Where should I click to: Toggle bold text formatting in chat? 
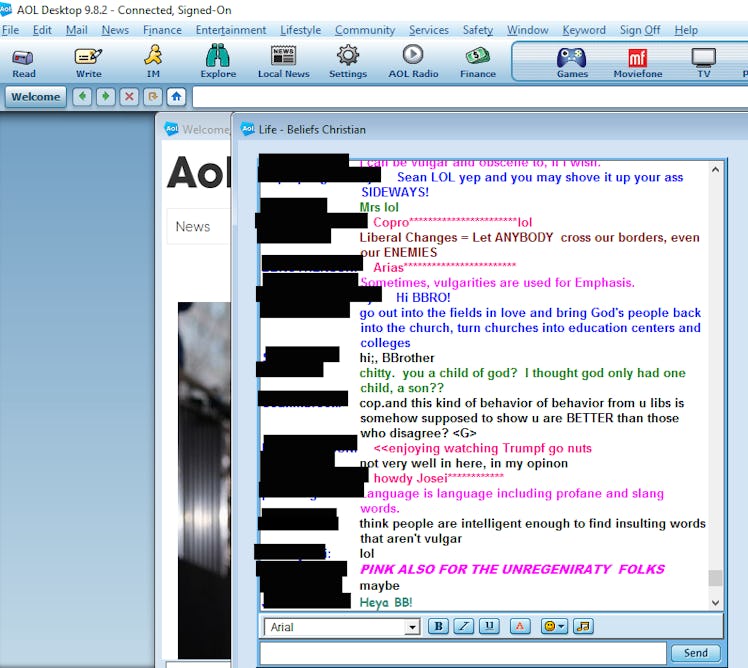coord(438,626)
